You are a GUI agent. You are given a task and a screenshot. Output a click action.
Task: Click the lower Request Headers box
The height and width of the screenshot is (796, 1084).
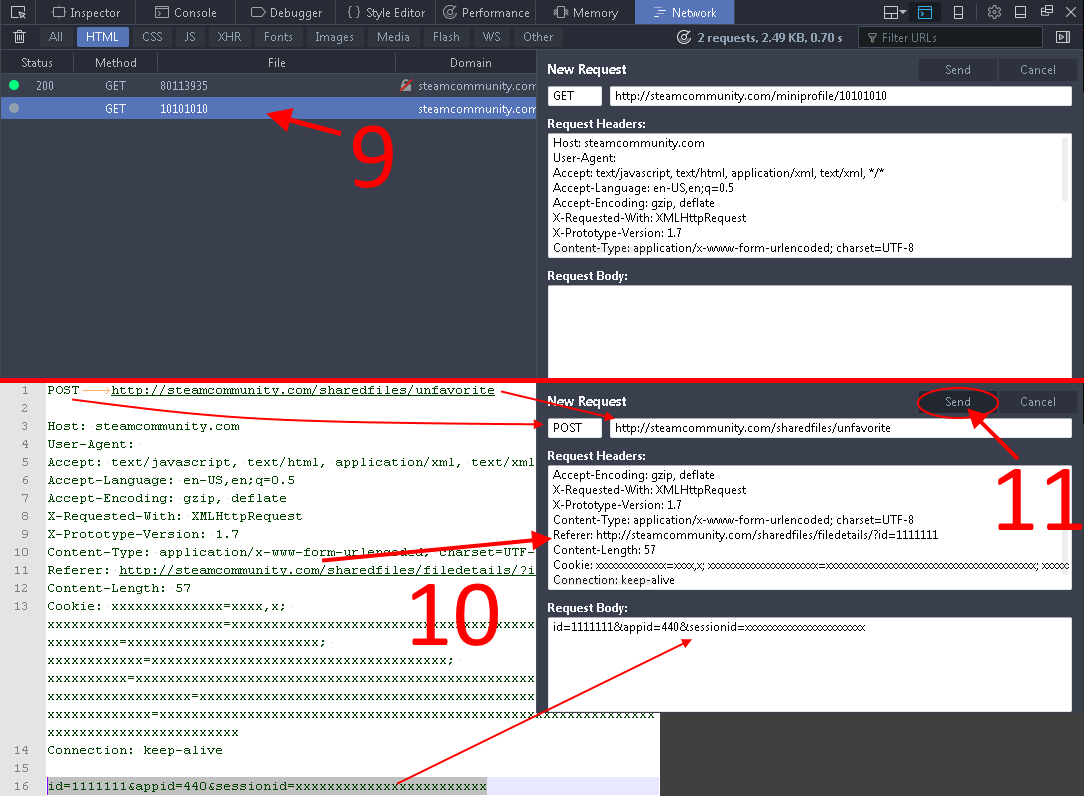pyautogui.click(x=809, y=528)
